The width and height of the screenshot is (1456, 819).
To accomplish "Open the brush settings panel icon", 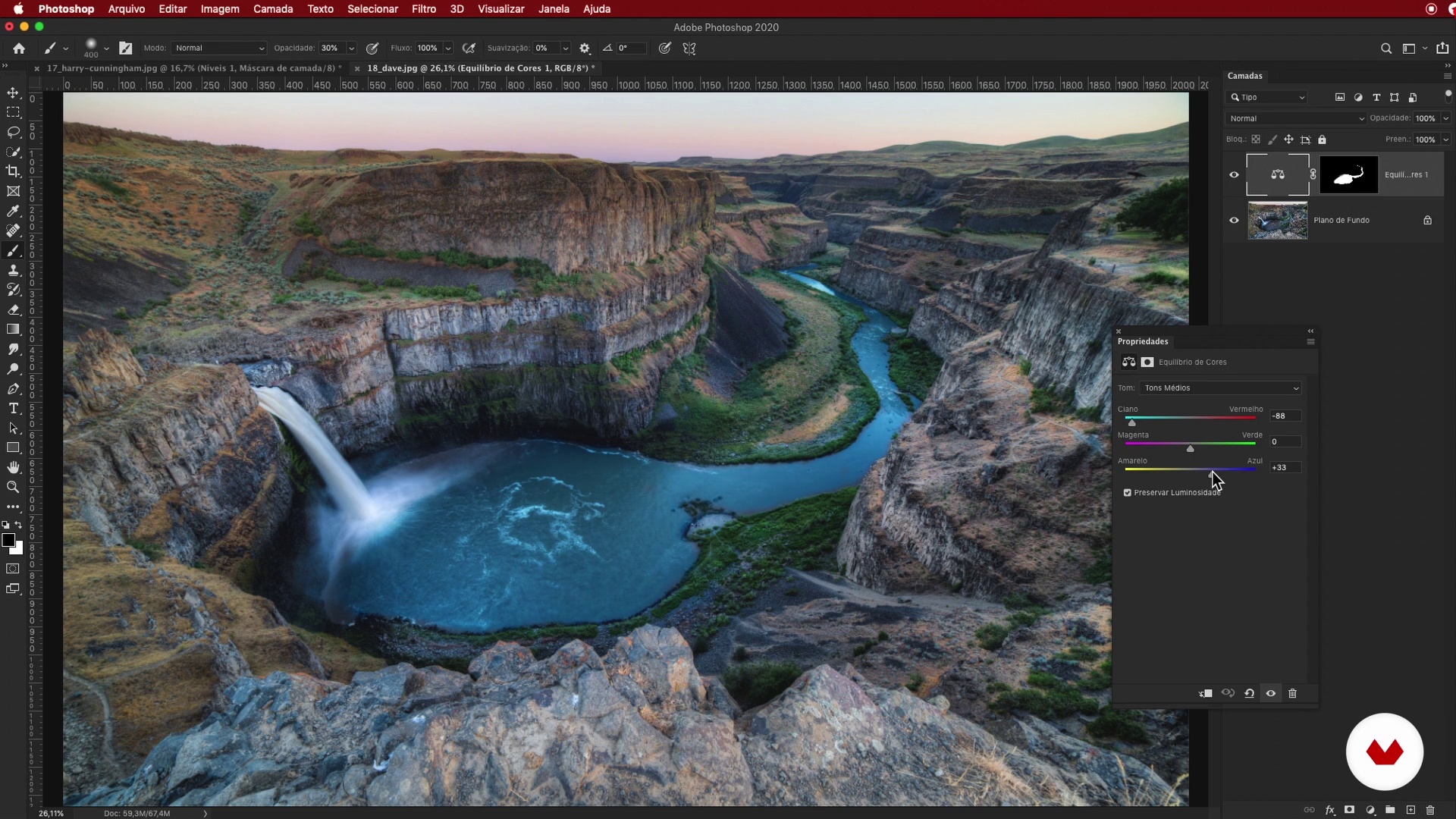I will (x=126, y=48).
